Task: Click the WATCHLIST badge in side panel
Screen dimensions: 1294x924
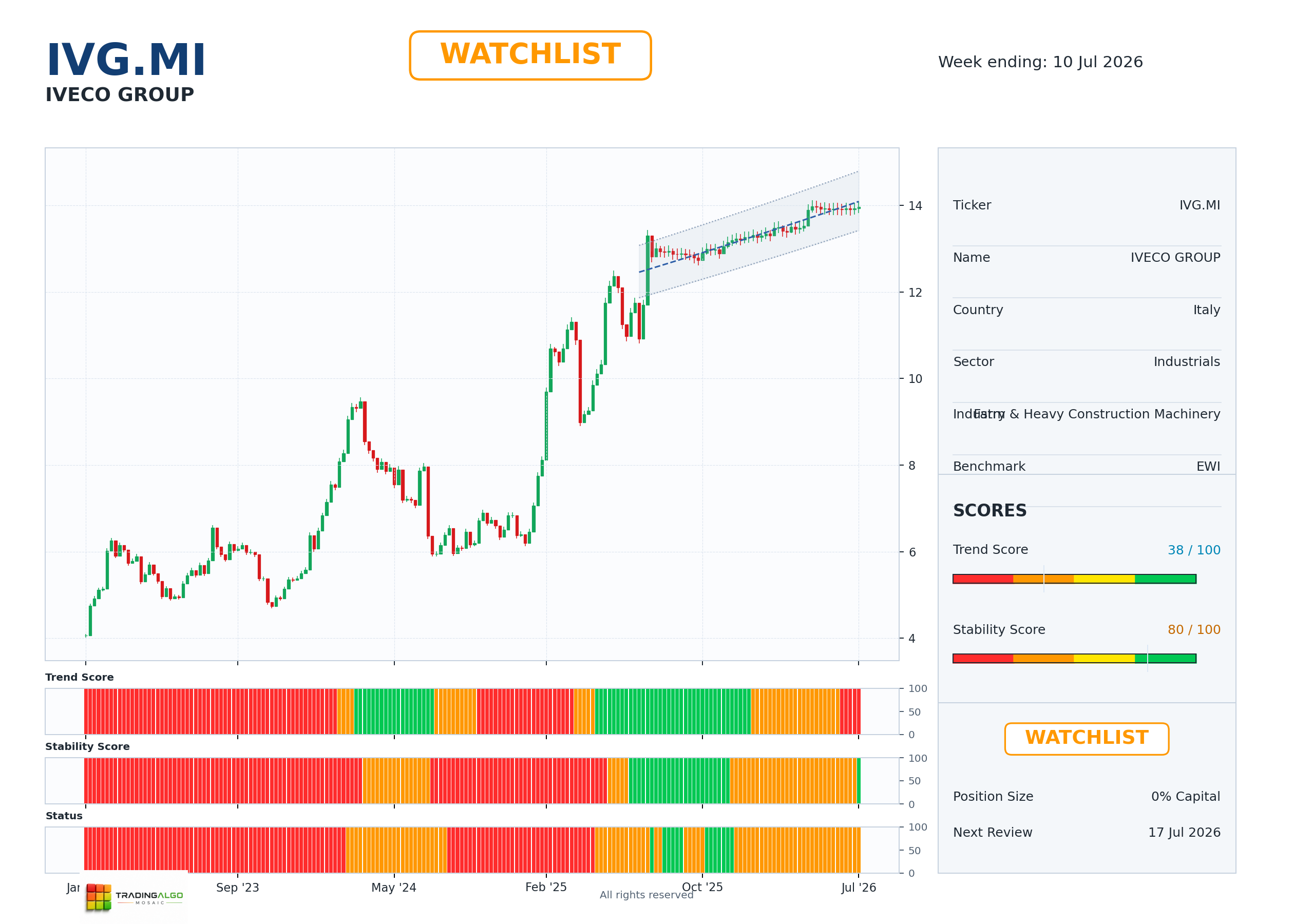Action: 1087,739
